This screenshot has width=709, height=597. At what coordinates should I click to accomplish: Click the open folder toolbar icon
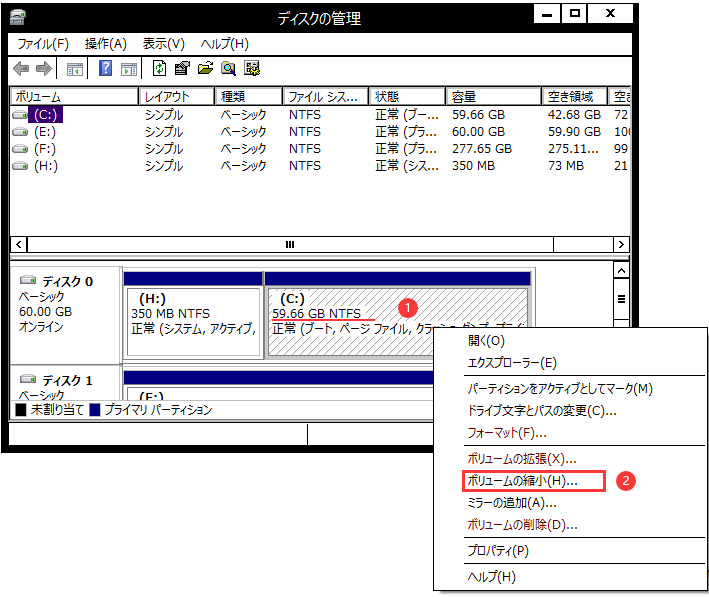tap(205, 68)
